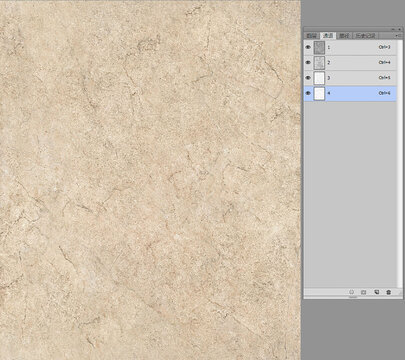Screen dimensions: 405x360
Task: Click the thumbnail of channel 3
Action: [x=319, y=78]
